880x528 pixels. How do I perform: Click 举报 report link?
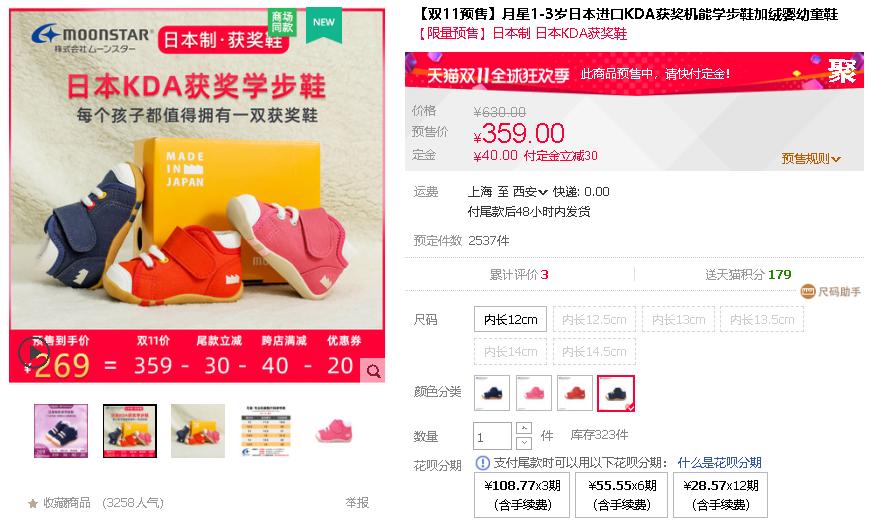coord(357,503)
